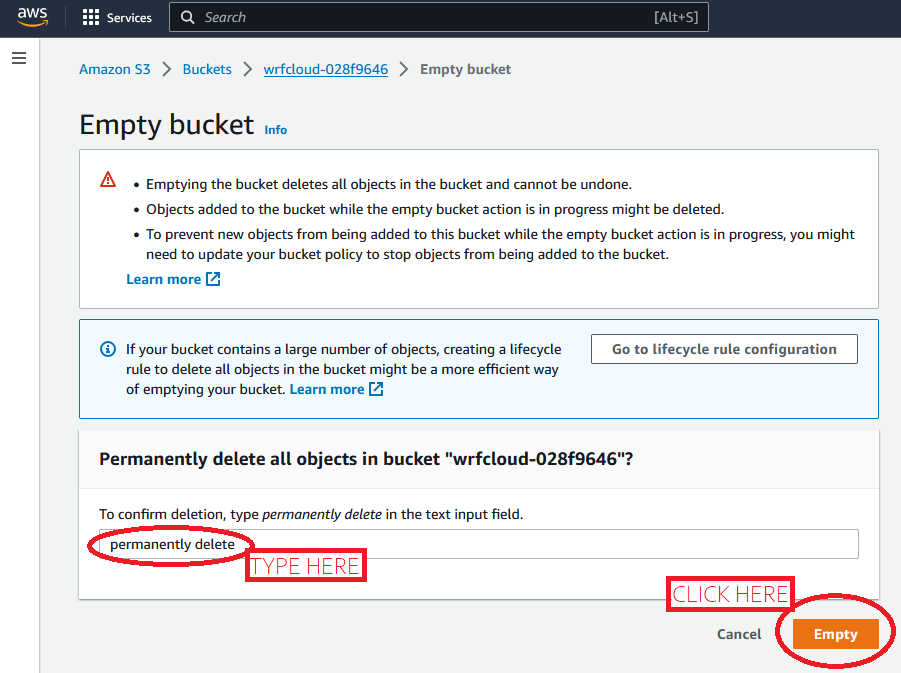Open external link icon after warning Learn more
This screenshot has height=673, width=901.
213,279
